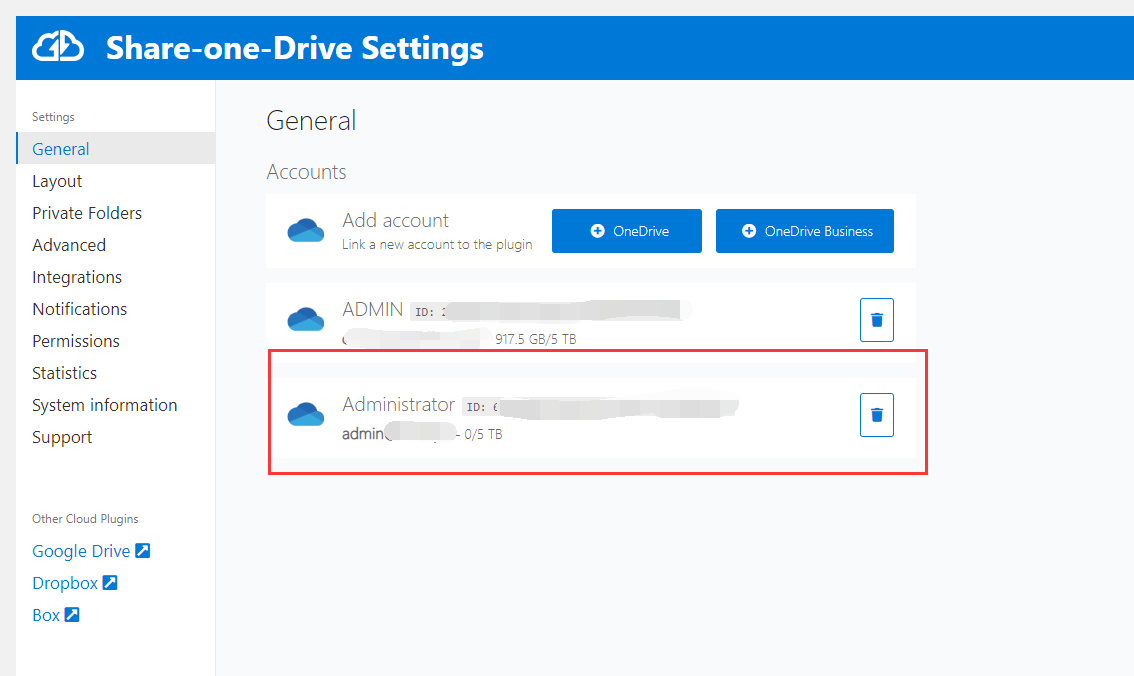Click the OneDrive cloud icon beside Add account
This screenshot has width=1134, height=676.
coord(306,231)
